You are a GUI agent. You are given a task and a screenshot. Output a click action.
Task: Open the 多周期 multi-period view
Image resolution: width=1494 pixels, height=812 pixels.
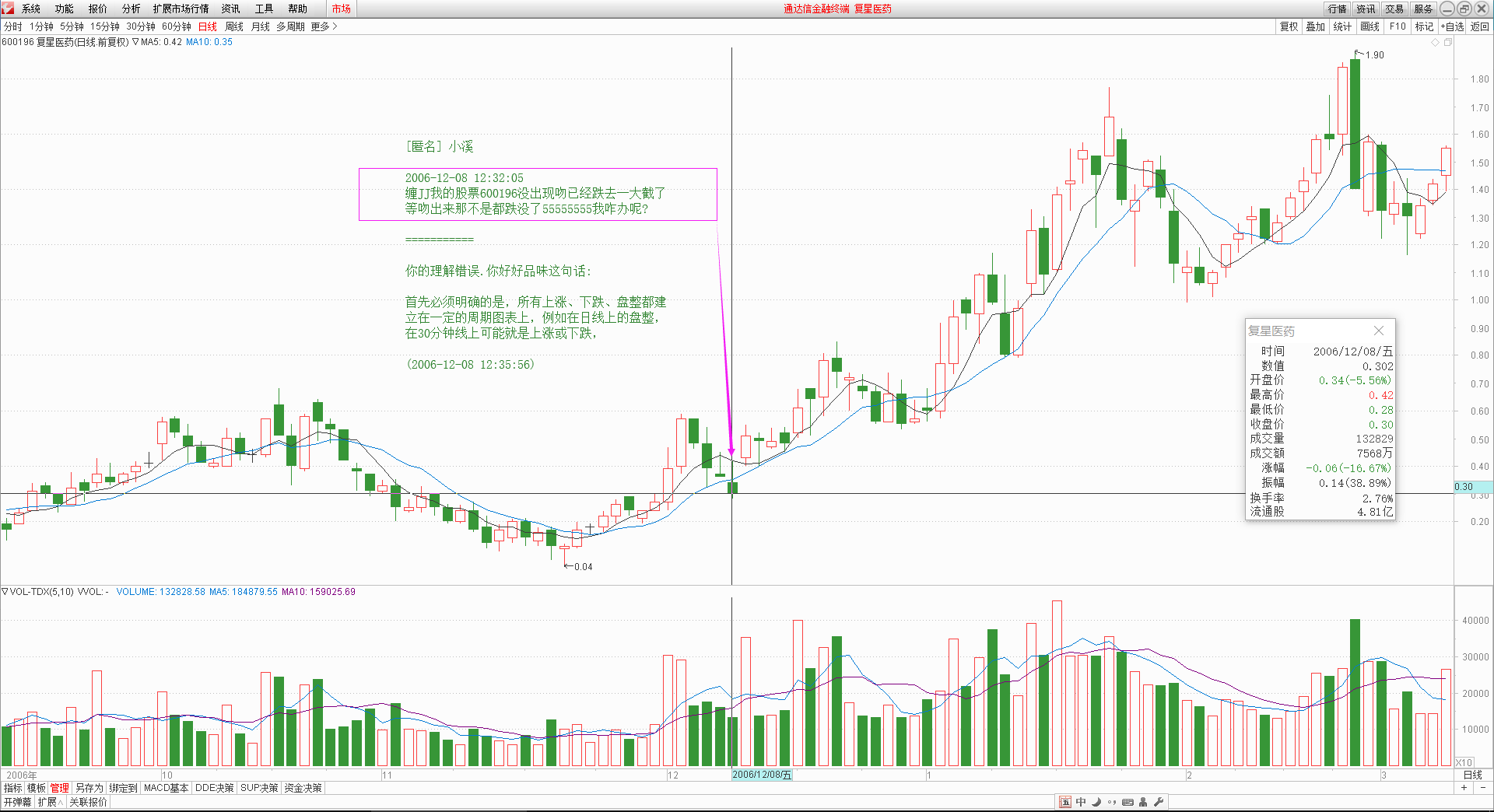click(x=291, y=26)
